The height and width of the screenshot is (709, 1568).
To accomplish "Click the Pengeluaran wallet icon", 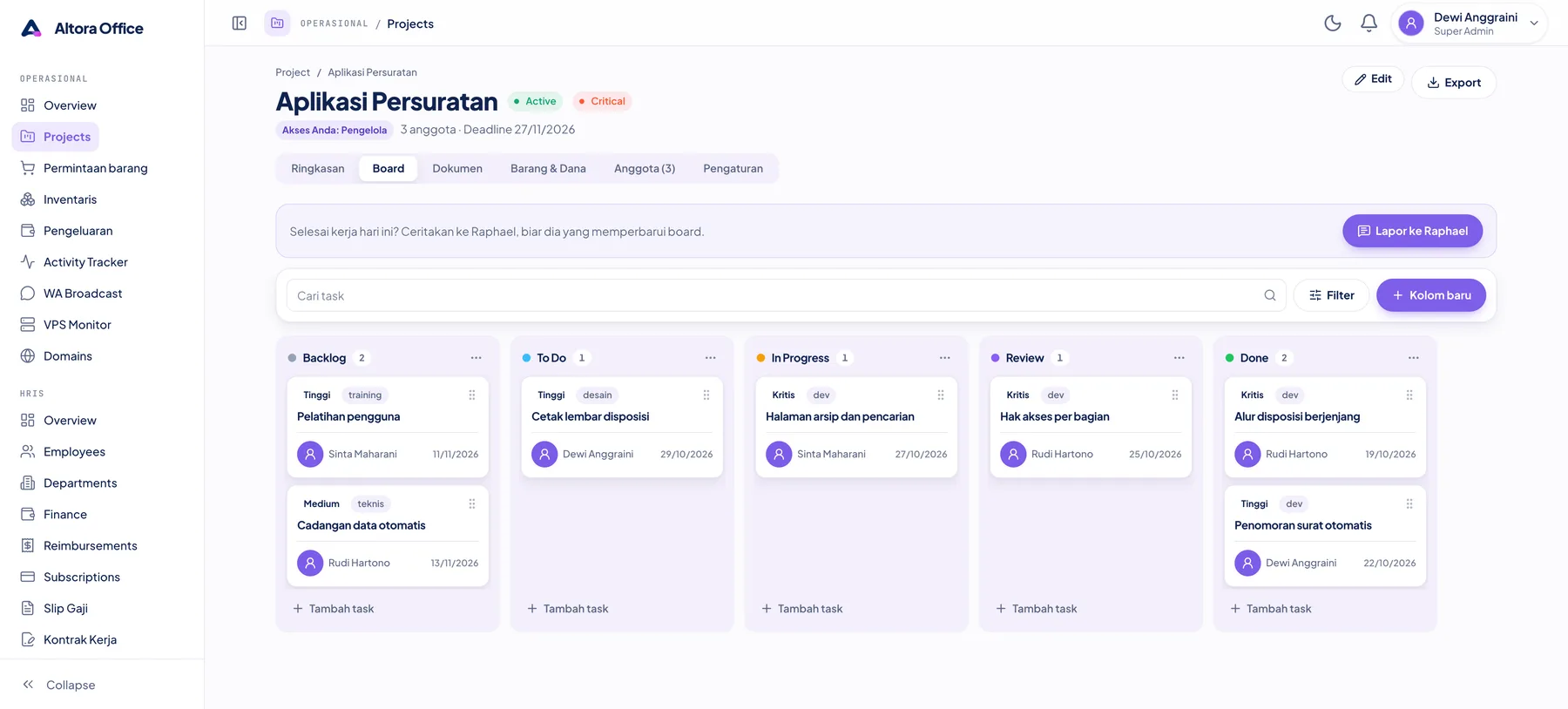I will coord(28,231).
